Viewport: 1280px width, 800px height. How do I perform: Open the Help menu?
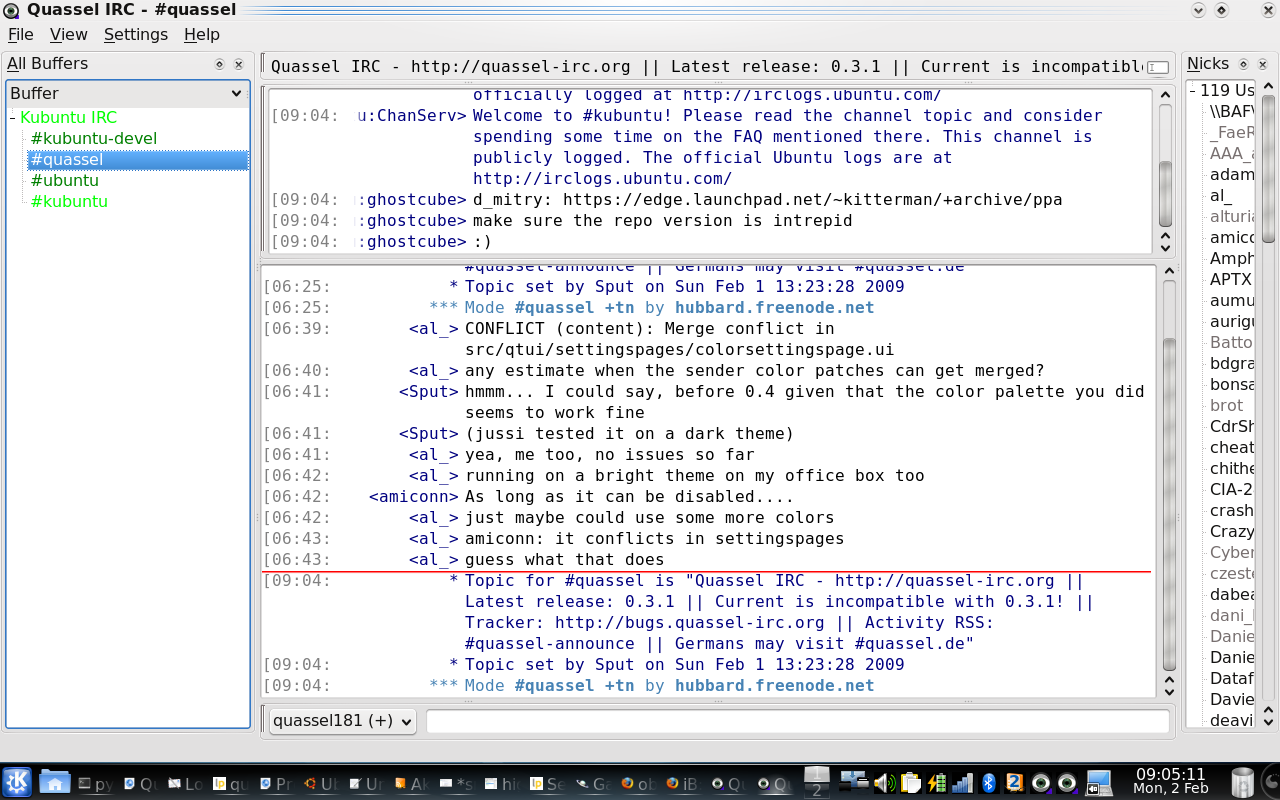click(x=202, y=34)
